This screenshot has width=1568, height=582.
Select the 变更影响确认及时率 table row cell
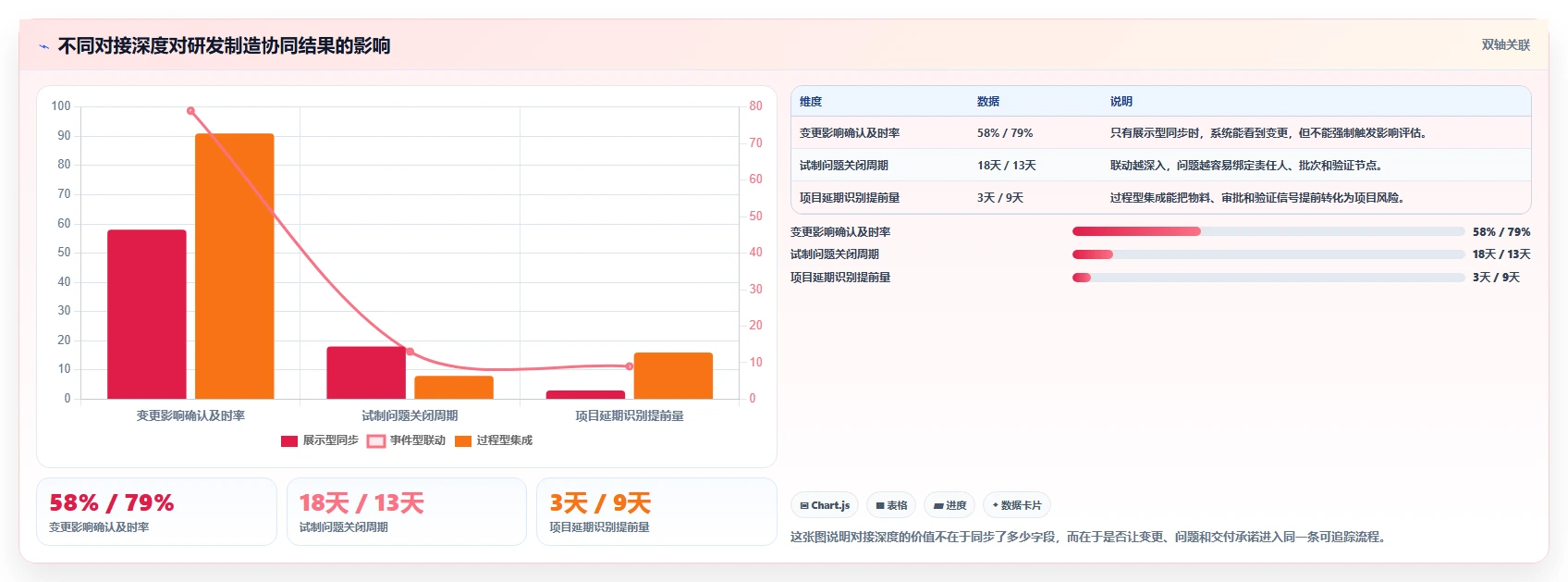(850, 133)
